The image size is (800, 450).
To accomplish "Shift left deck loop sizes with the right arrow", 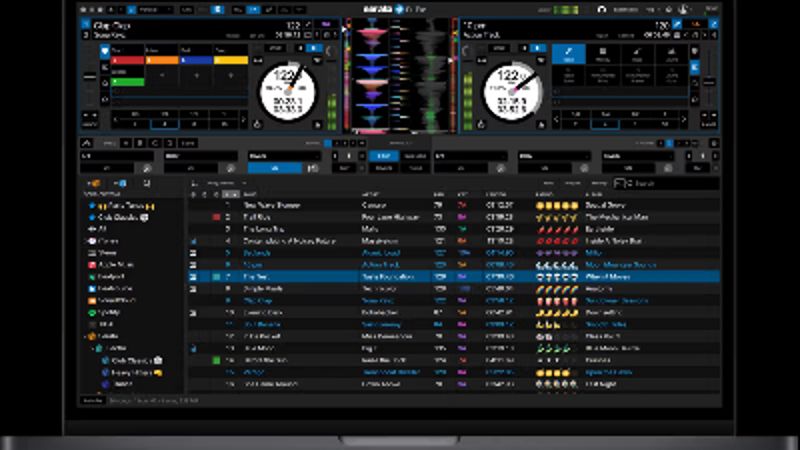I will click(x=243, y=119).
